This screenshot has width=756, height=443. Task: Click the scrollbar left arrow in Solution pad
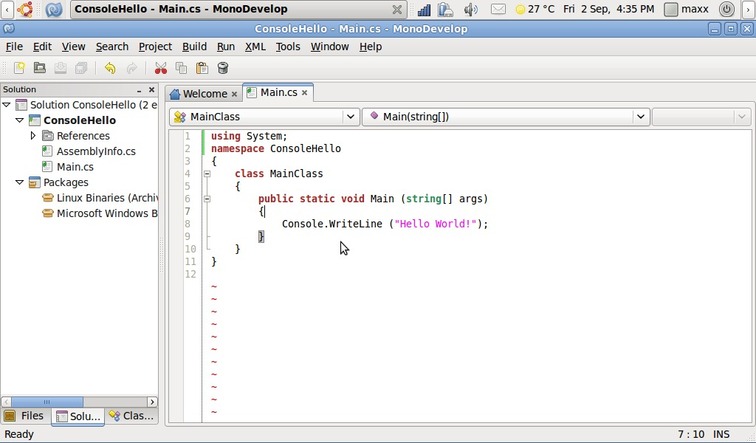click(6, 402)
